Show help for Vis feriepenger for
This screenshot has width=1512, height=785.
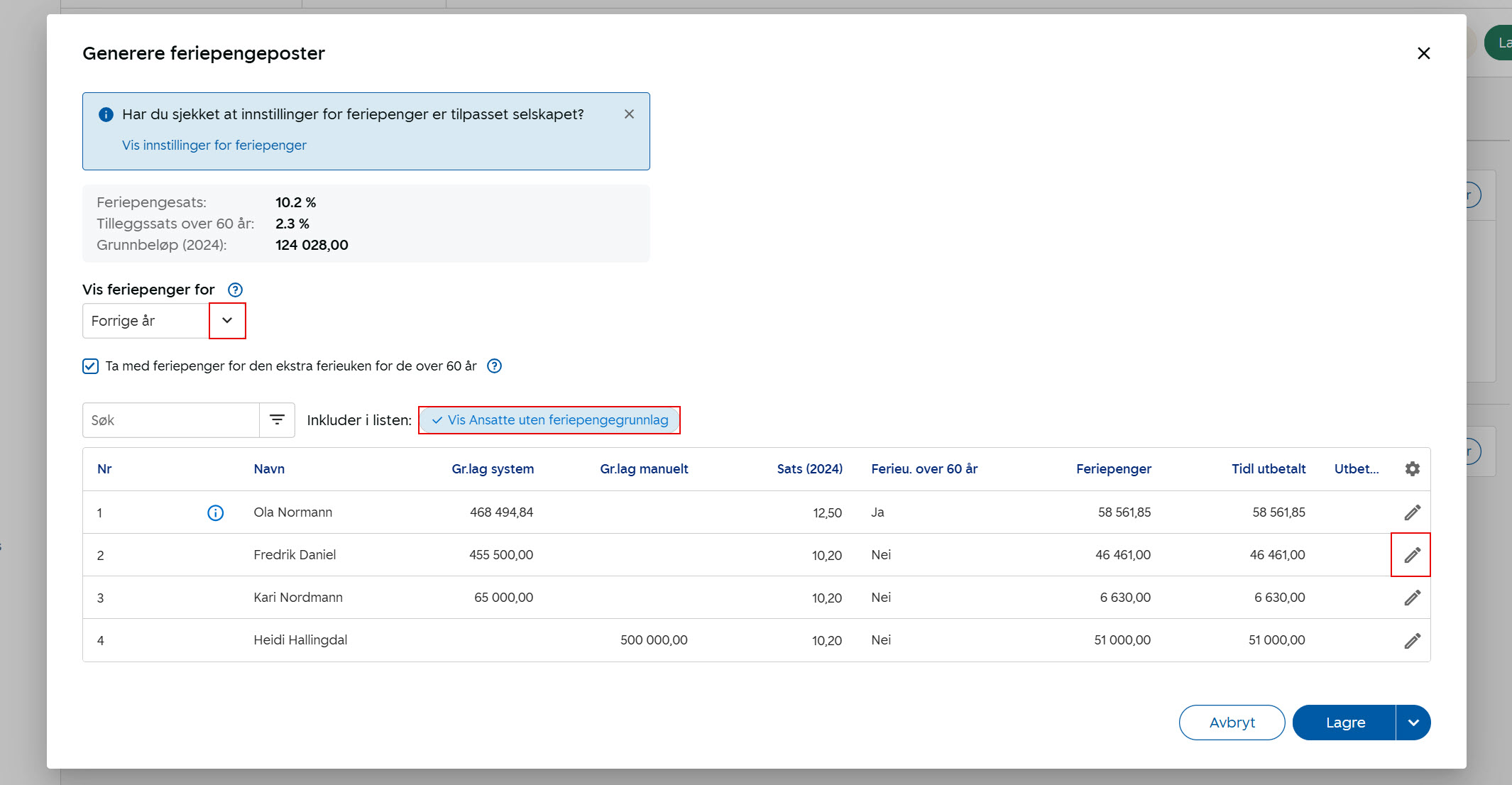[x=235, y=290]
